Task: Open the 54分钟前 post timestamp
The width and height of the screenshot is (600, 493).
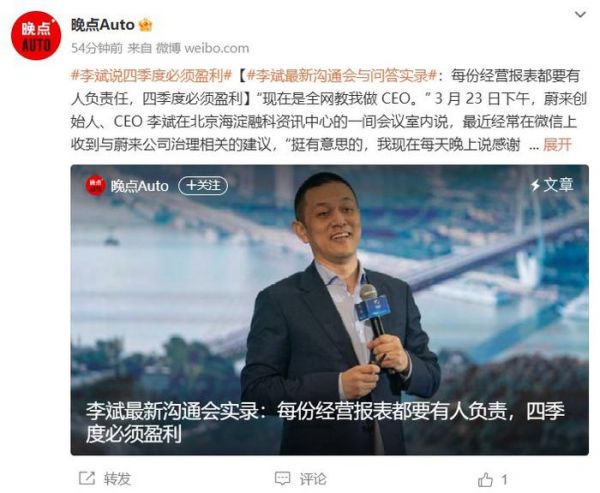Action: click(x=97, y=48)
